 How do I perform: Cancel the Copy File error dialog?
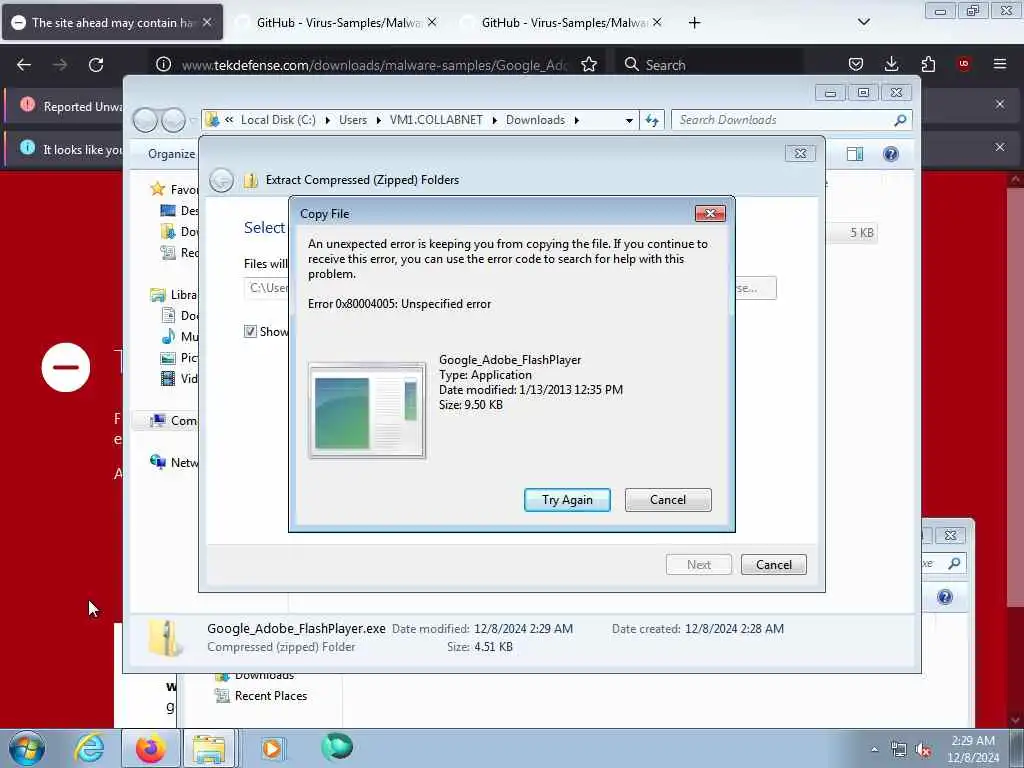click(668, 500)
